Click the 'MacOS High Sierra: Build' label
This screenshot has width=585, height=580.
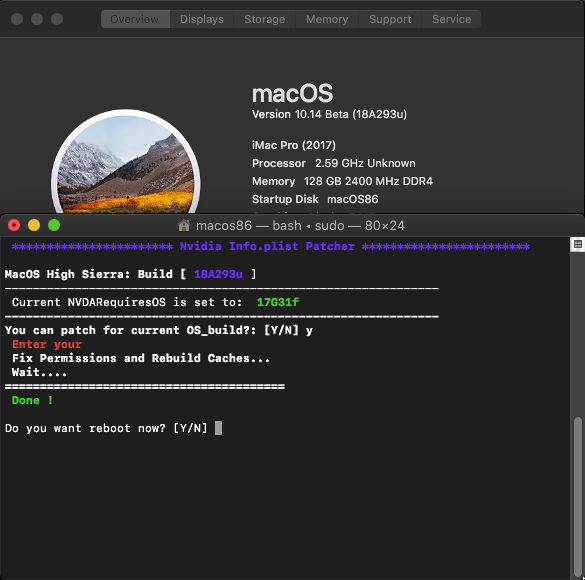[x=89, y=274]
